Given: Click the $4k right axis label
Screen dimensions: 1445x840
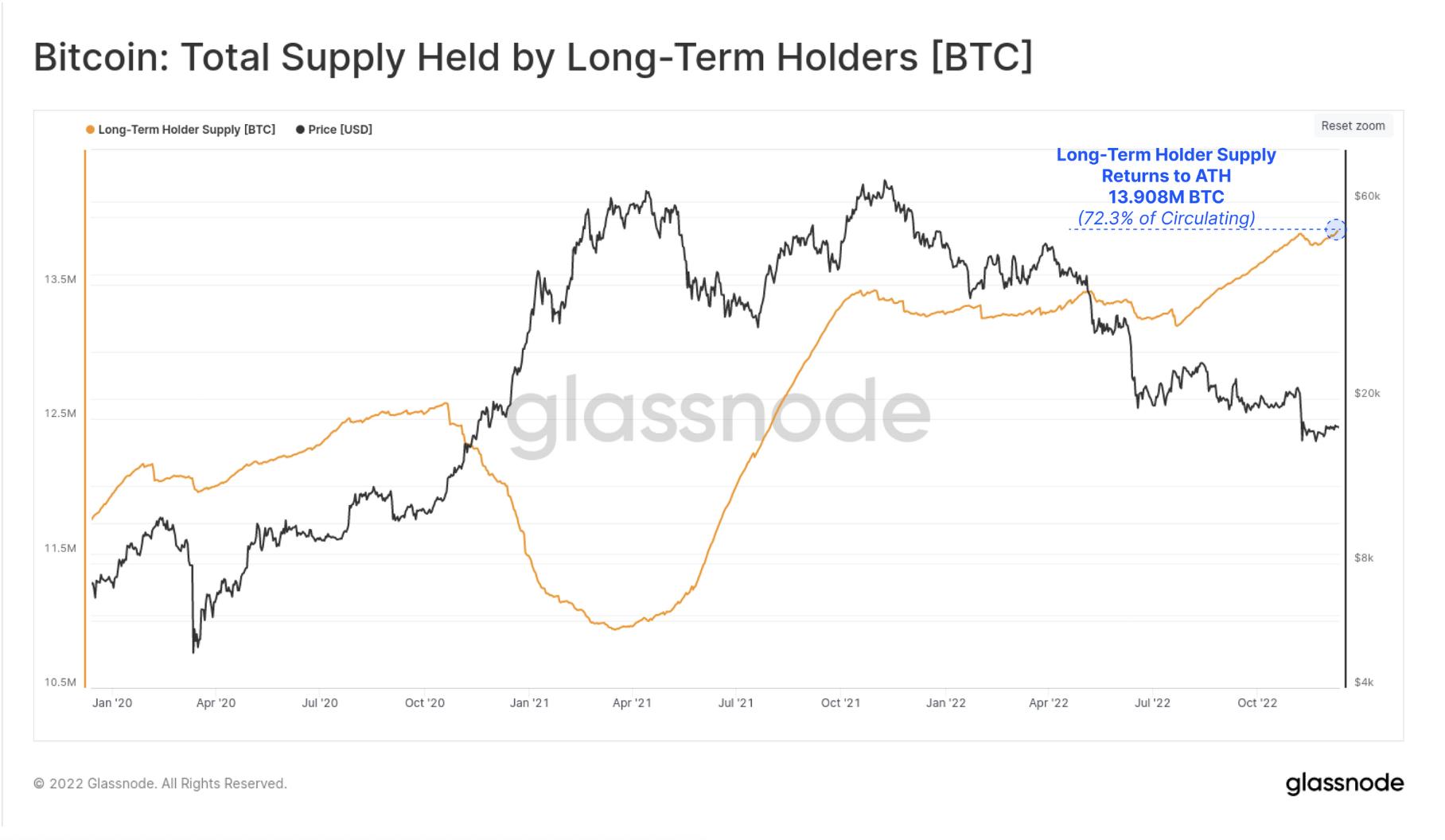Looking at the screenshot, I should [x=1364, y=682].
